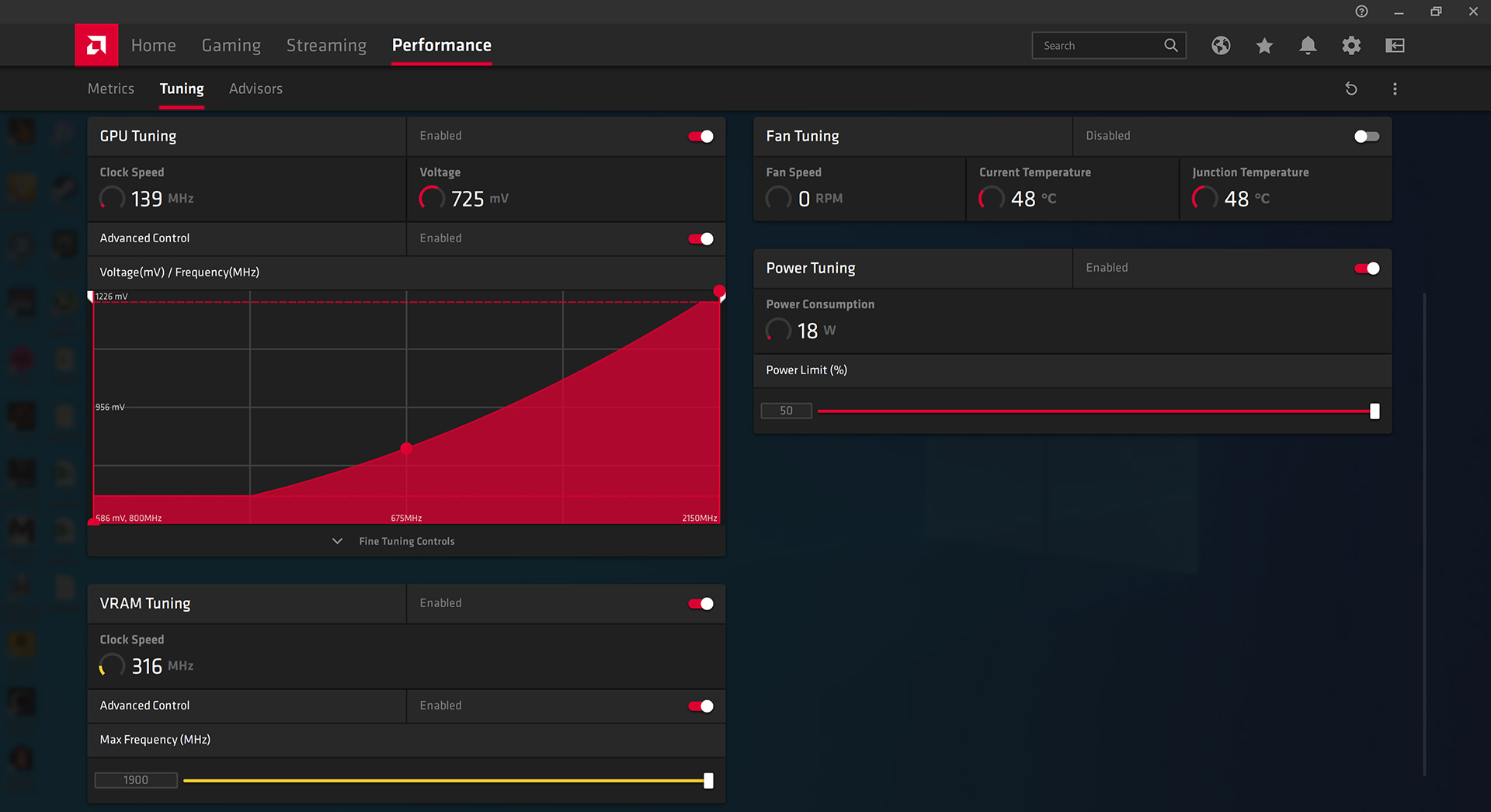Open the Gaming tab
The width and height of the screenshot is (1491, 812).
click(231, 45)
